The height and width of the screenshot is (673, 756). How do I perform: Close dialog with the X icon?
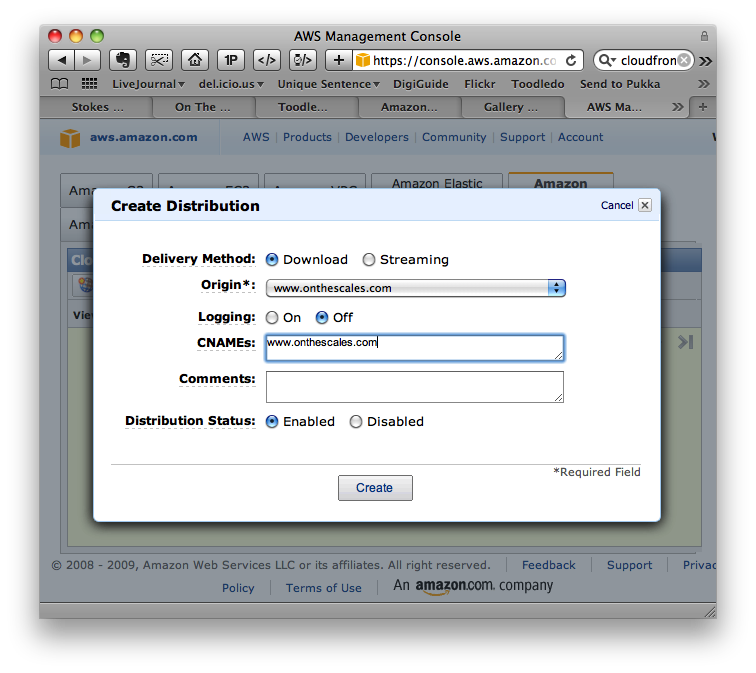pyautogui.click(x=645, y=205)
